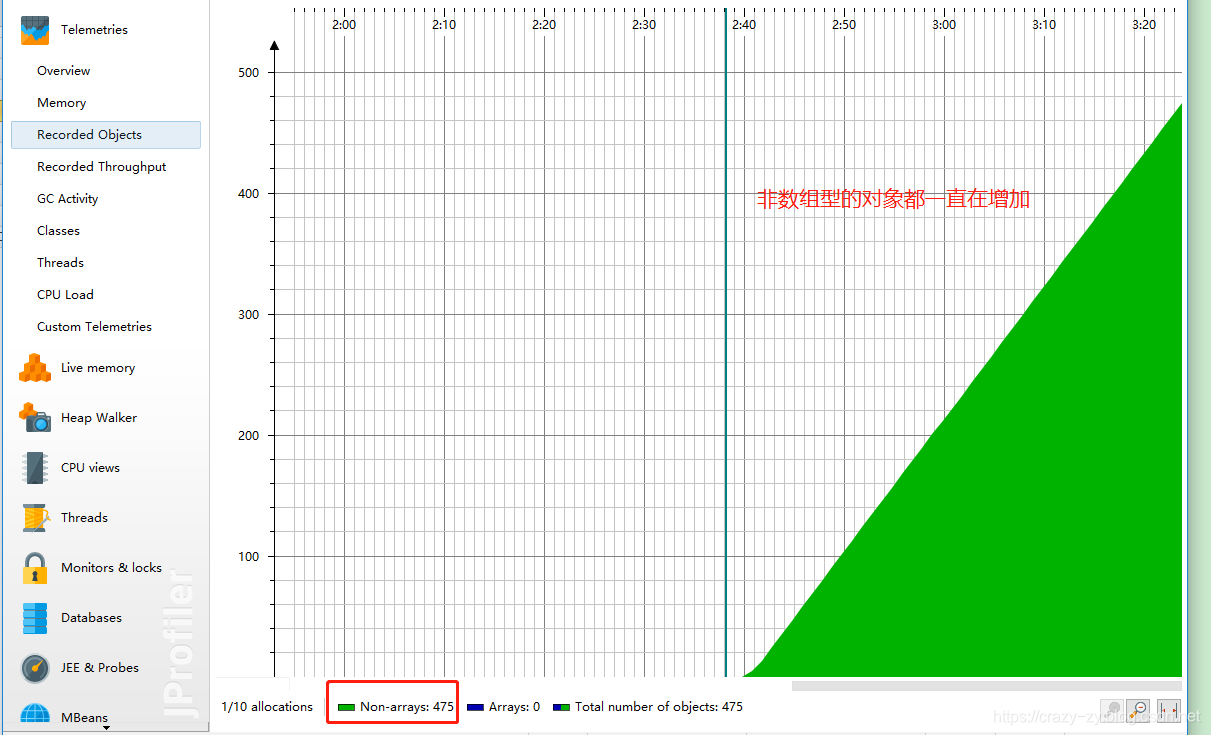
Task: Click the Heap Walker camera icon
Action: 35,418
